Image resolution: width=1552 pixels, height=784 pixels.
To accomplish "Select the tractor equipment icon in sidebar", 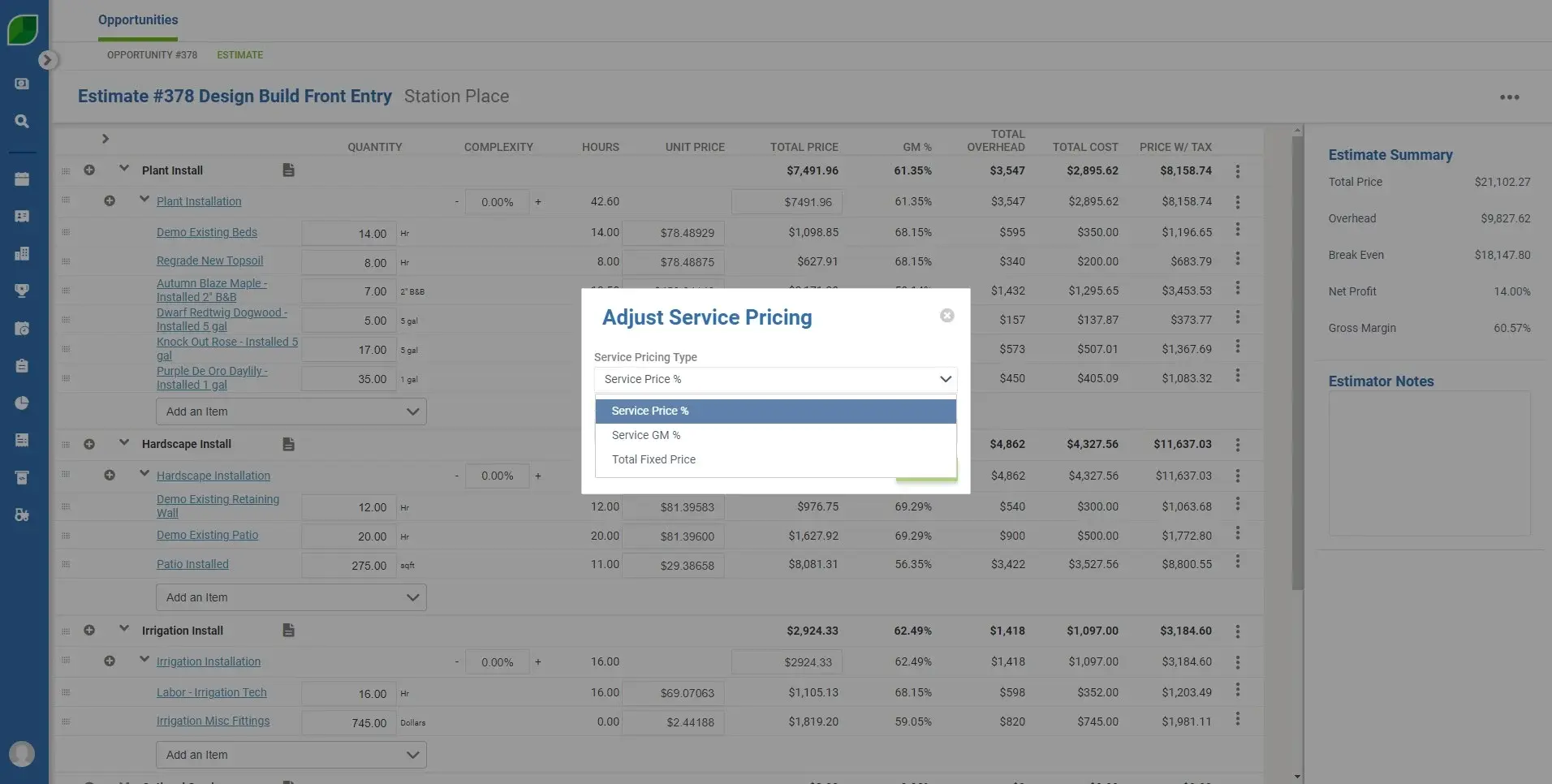I will tap(21, 515).
